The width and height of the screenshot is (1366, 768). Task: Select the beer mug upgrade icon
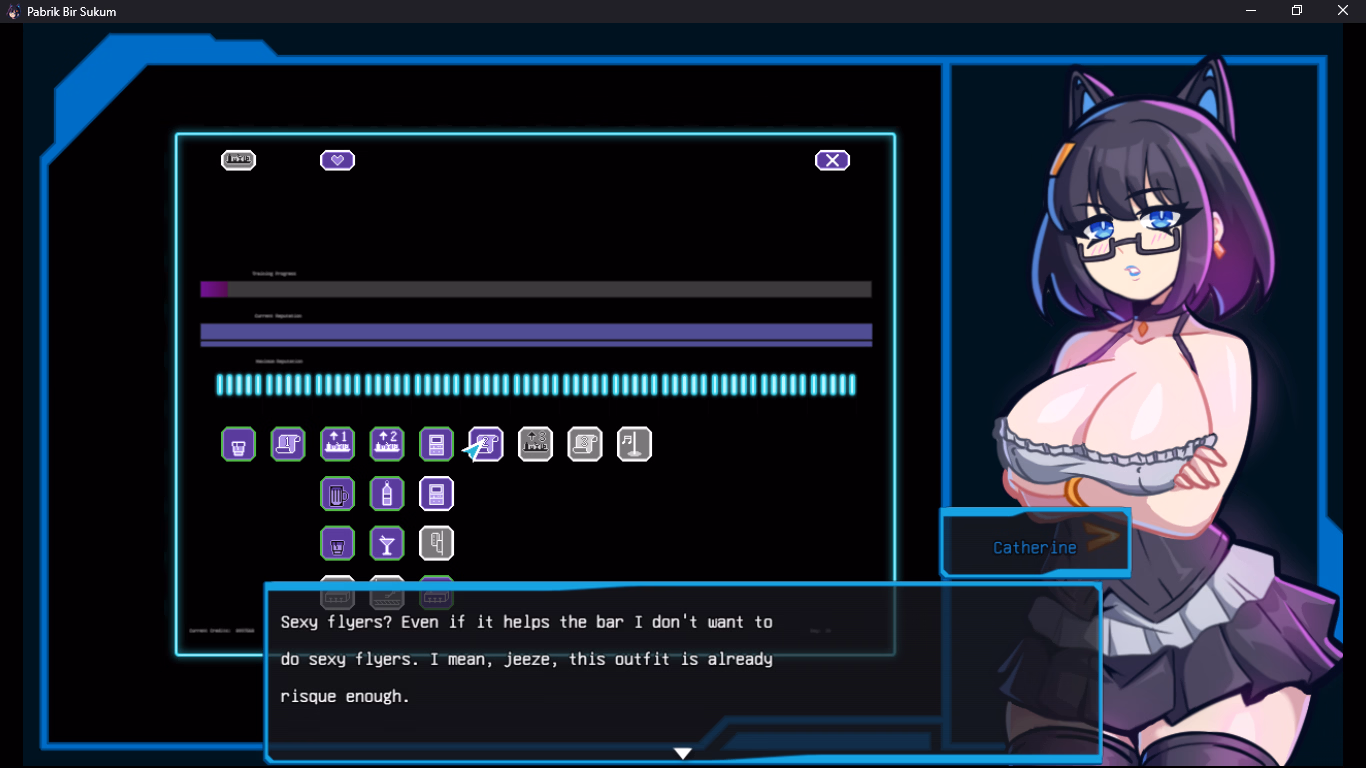coord(337,494)
